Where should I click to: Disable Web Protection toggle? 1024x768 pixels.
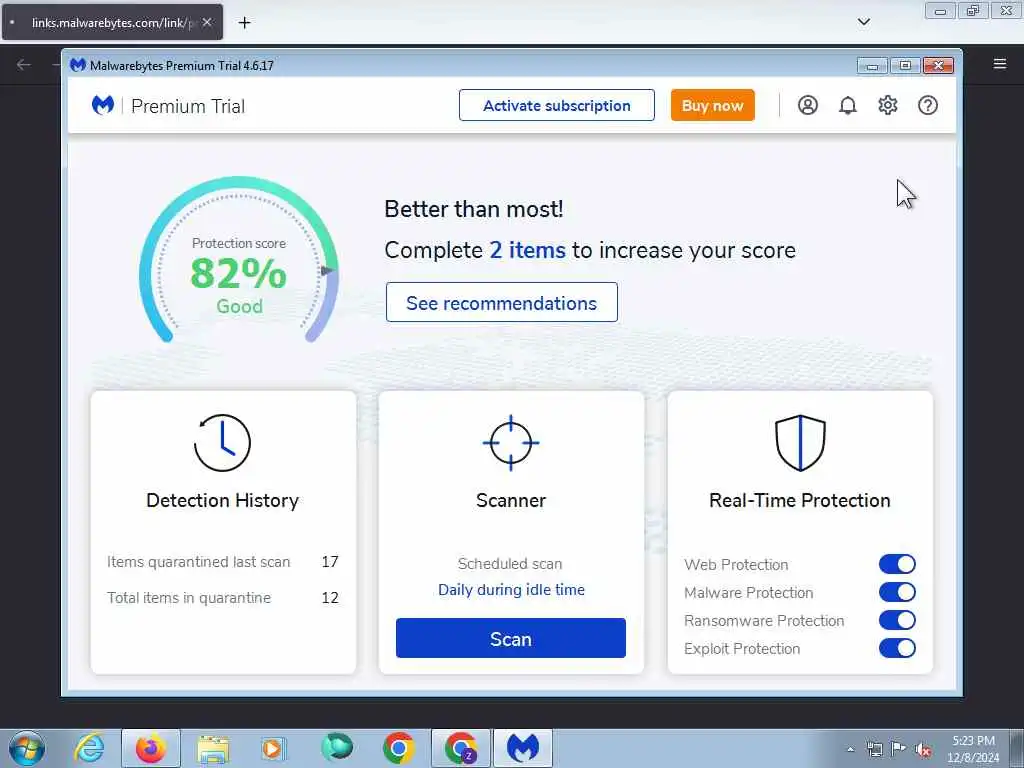[x=897, y=564]
